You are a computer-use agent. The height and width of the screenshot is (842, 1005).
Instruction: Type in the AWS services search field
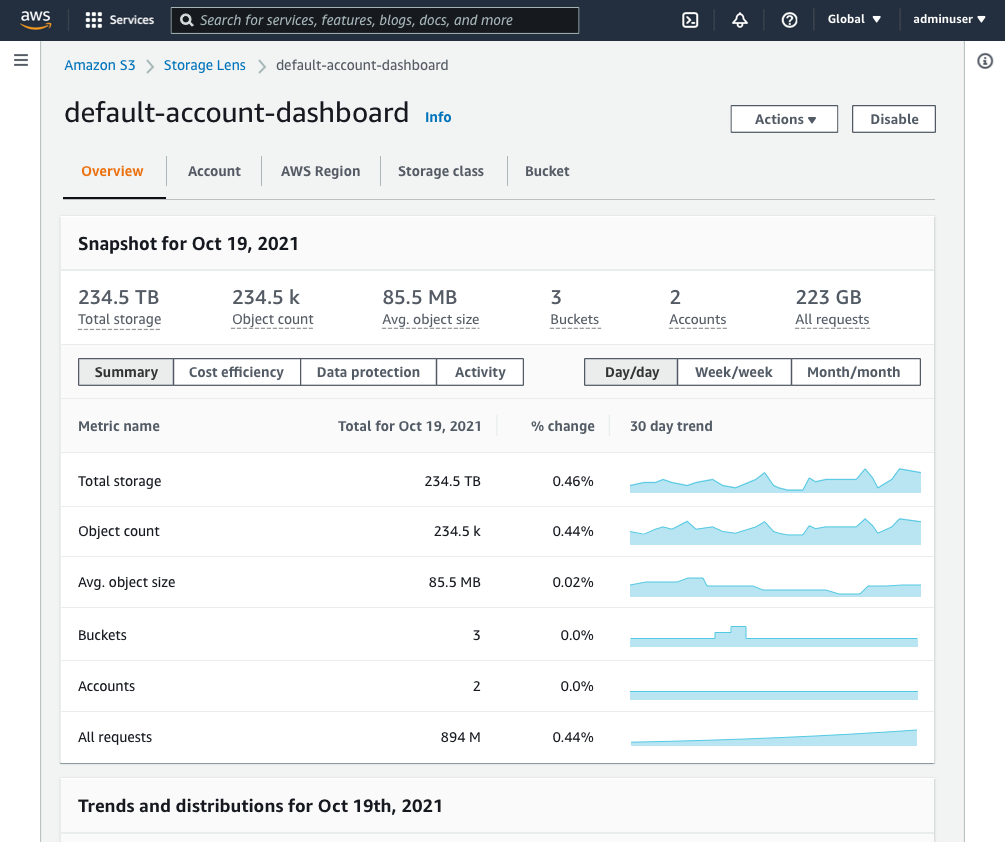pos(385,20)
